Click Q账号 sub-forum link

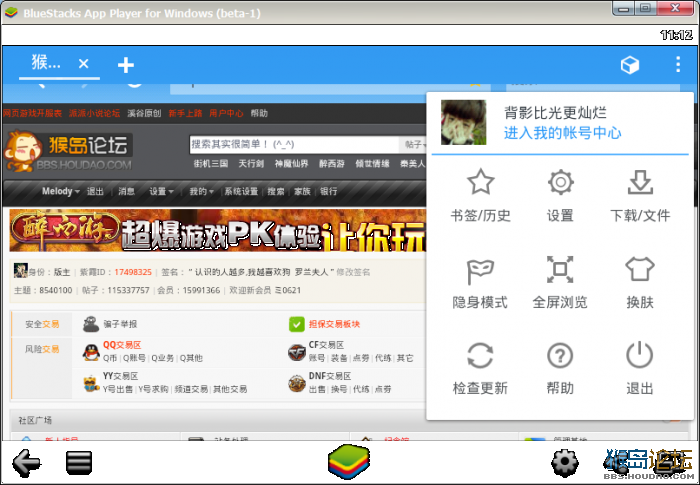click(x=134, y=358)
